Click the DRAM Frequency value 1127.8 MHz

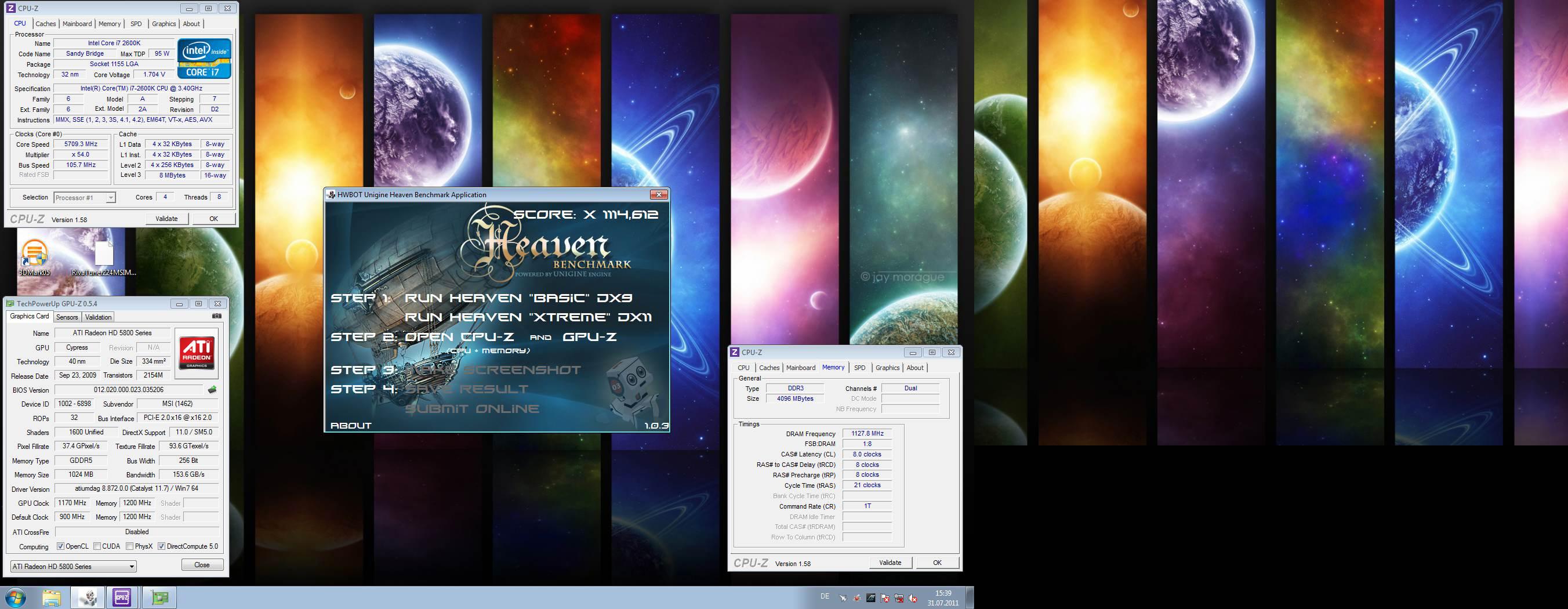click(867, 434)
